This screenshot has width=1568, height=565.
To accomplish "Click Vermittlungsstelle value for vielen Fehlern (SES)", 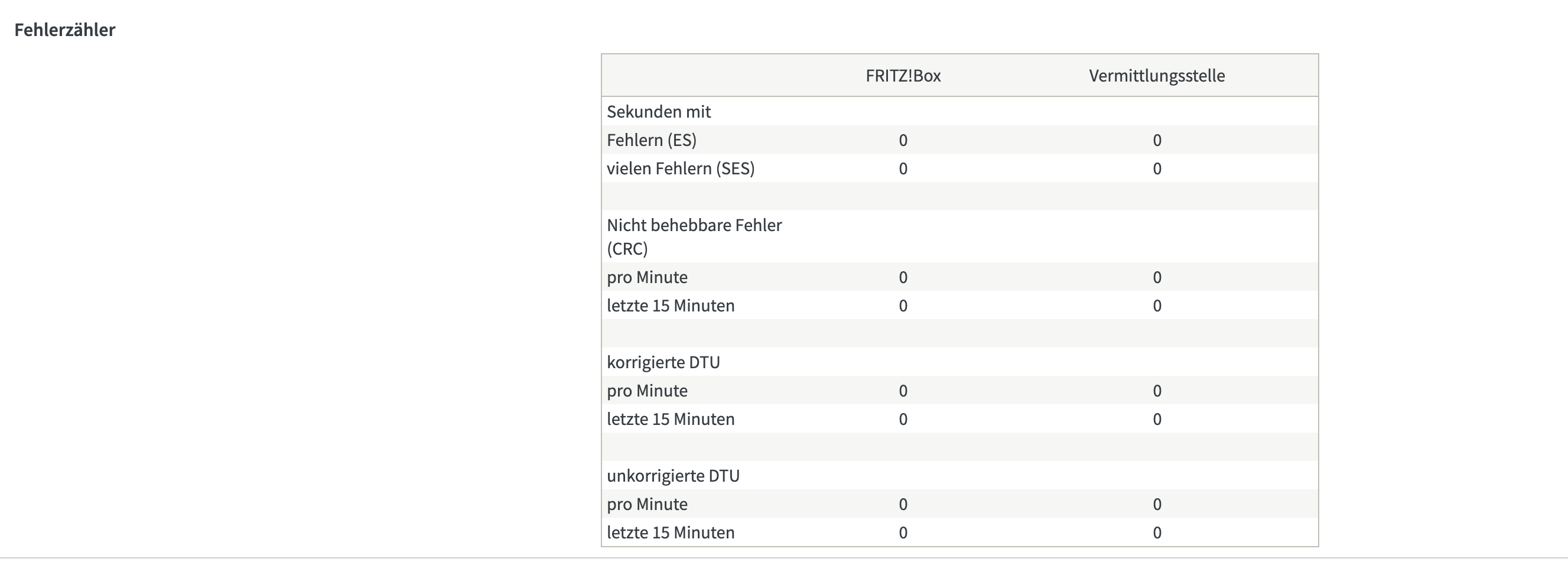I will pyautogui.click(x=1157, y=168).
